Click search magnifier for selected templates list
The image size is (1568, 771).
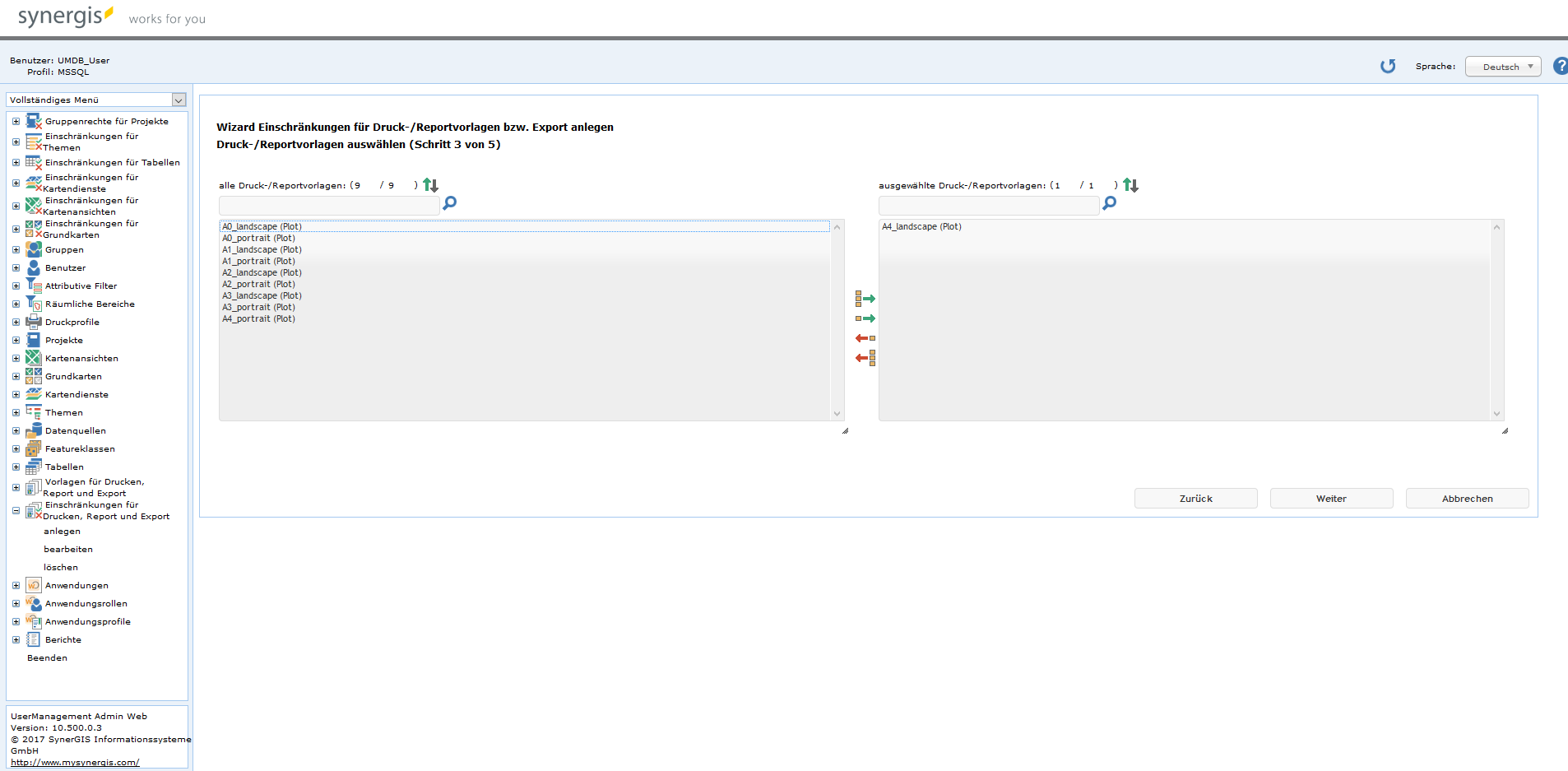click(1109, 203)
